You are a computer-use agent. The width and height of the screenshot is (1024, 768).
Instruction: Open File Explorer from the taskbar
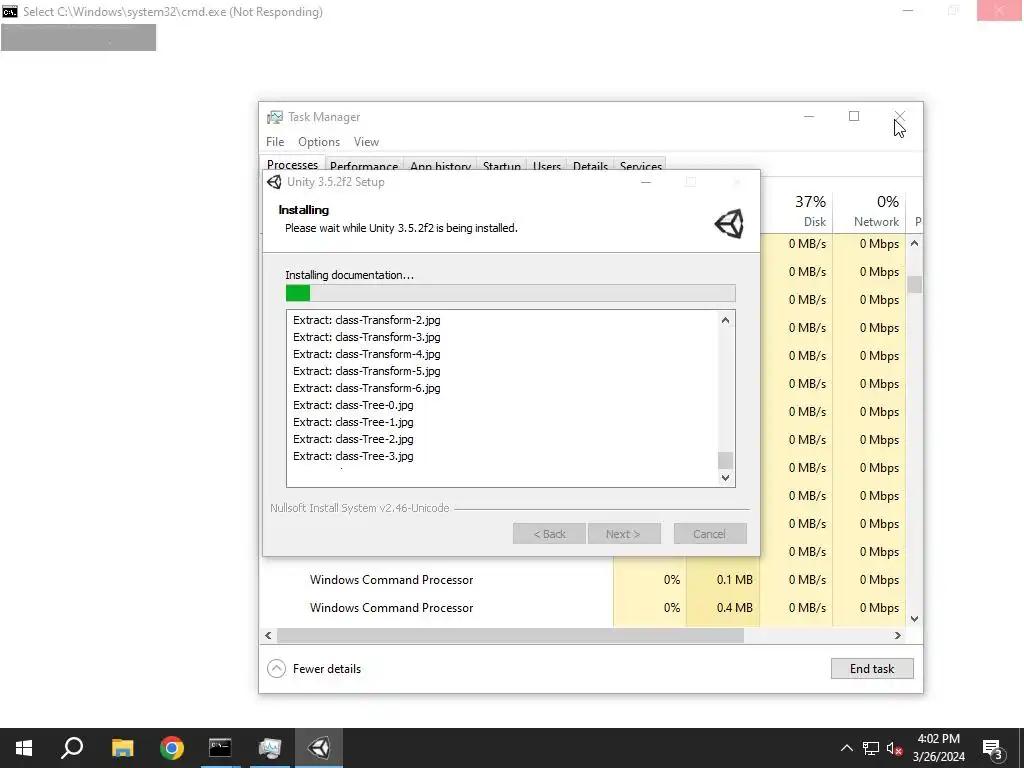(x=122, y=748)
